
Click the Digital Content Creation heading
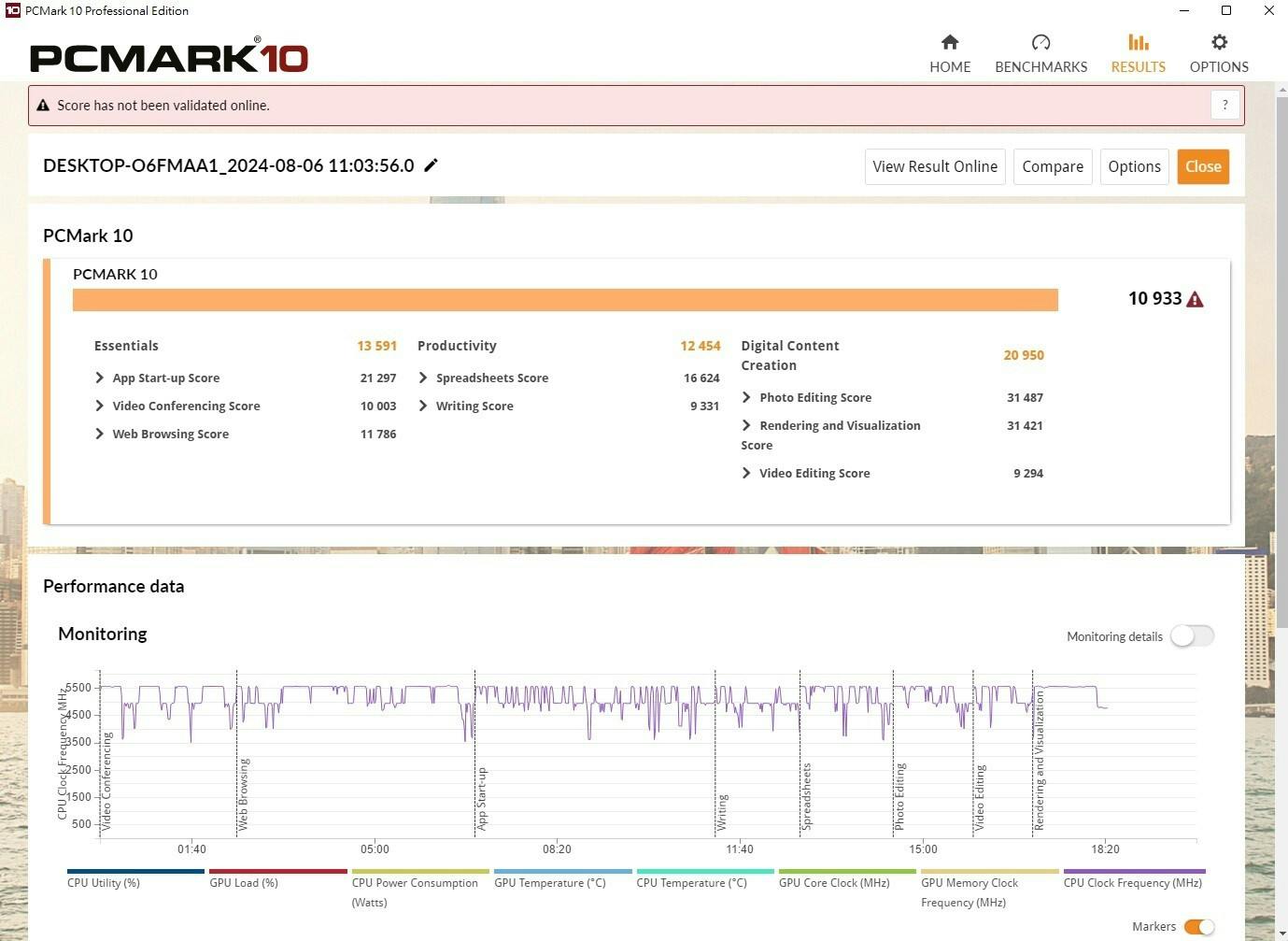[x=790, y=355]
